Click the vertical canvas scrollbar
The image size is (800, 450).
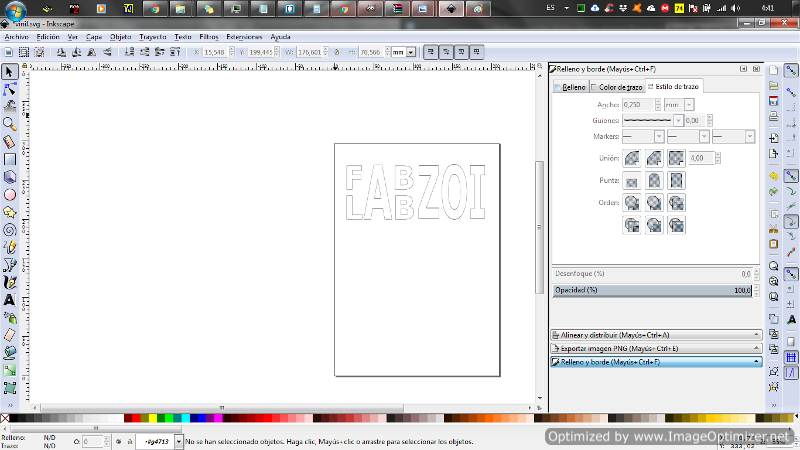click(x=539, y=227)
